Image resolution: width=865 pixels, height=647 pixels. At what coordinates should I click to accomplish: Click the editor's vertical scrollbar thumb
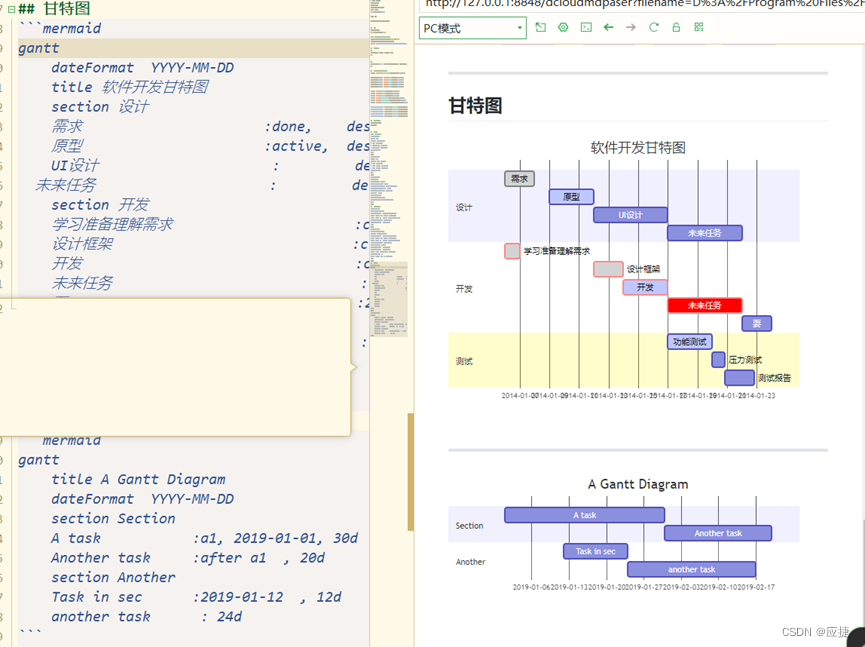coord(410,472)
